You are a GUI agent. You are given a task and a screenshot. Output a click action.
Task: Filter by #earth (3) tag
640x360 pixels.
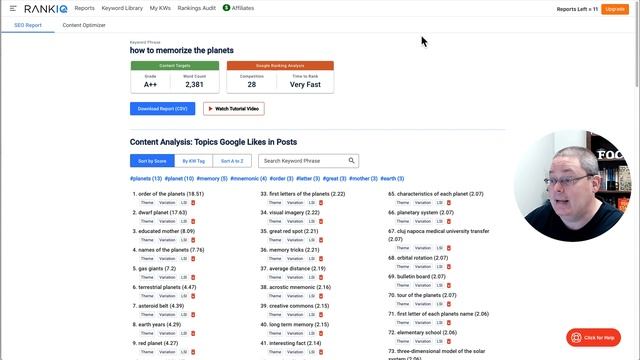tap(392, 179)
